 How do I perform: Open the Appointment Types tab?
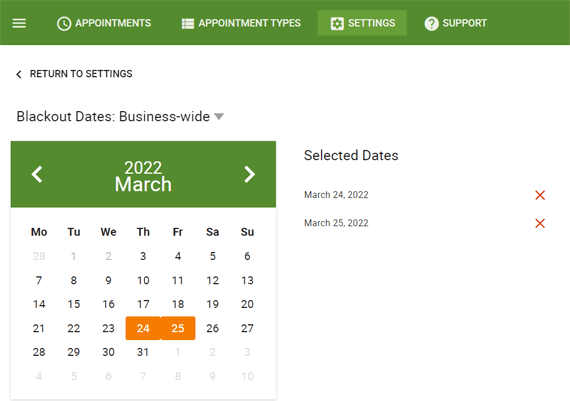[x=241, y=23]
